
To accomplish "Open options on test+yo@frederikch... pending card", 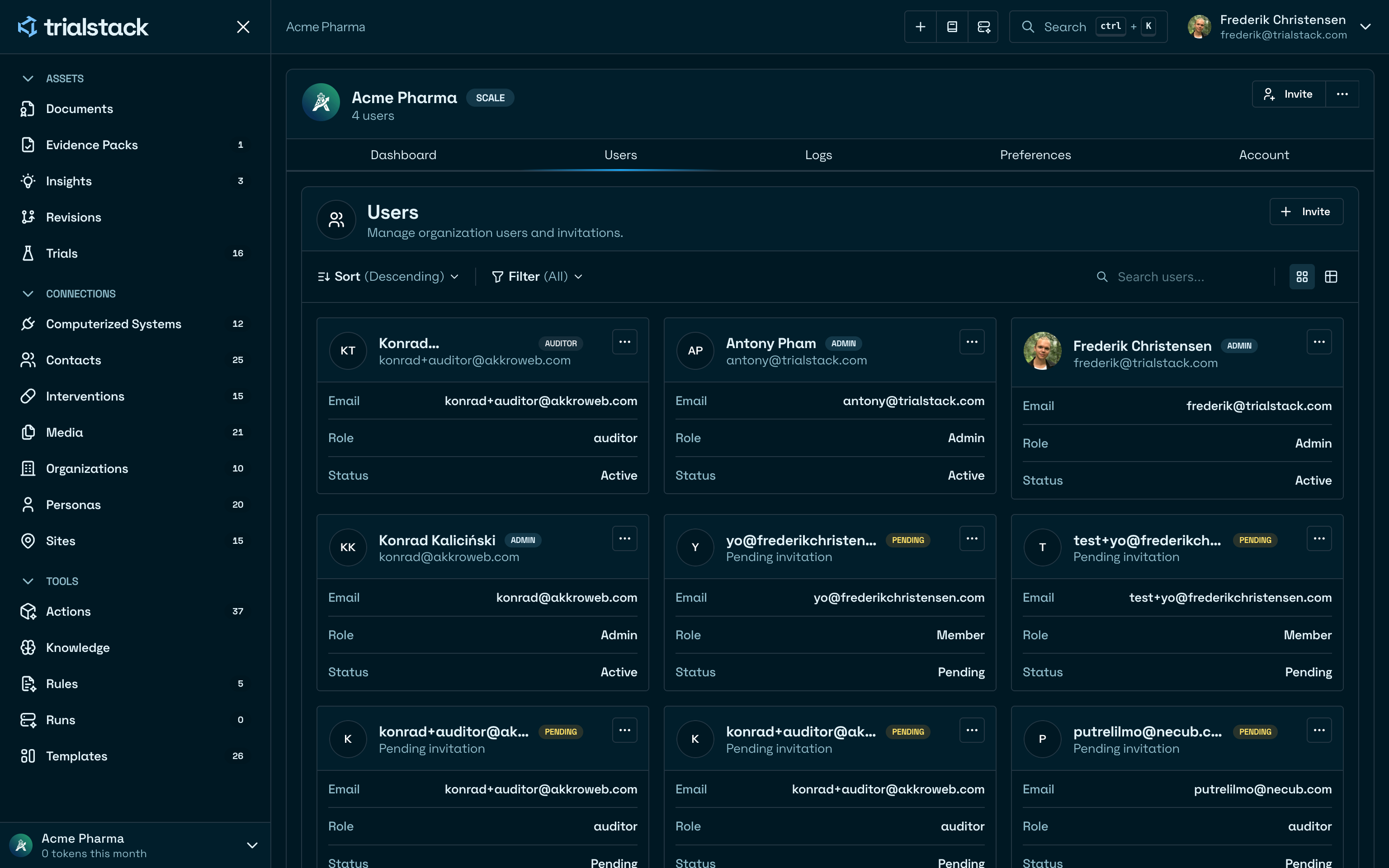I will click(x=1319, y=538).
